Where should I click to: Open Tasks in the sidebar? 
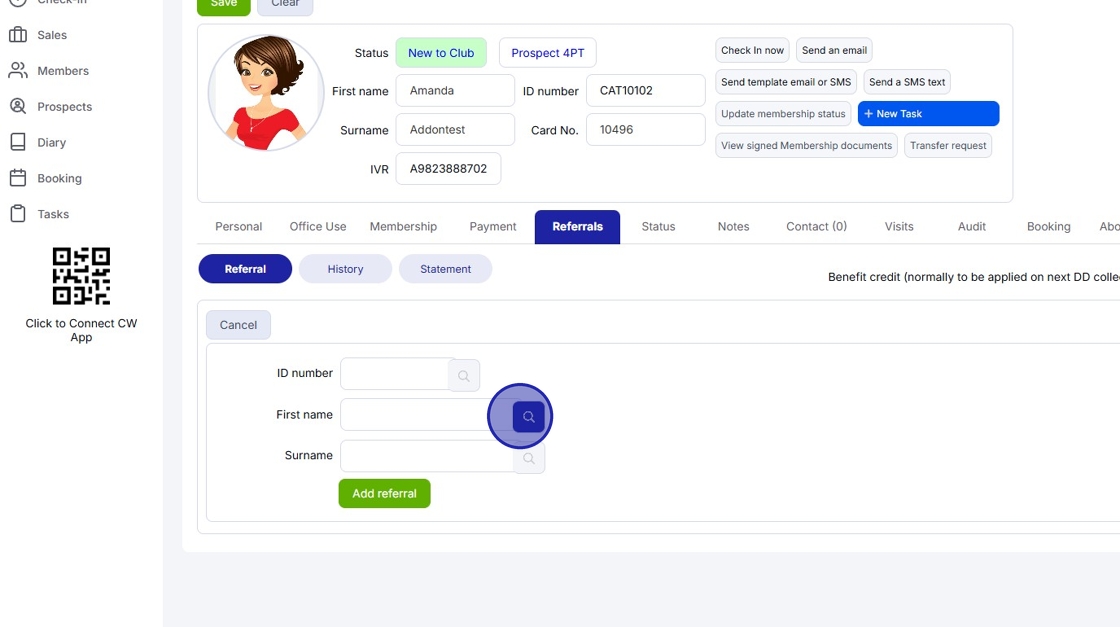53,214
